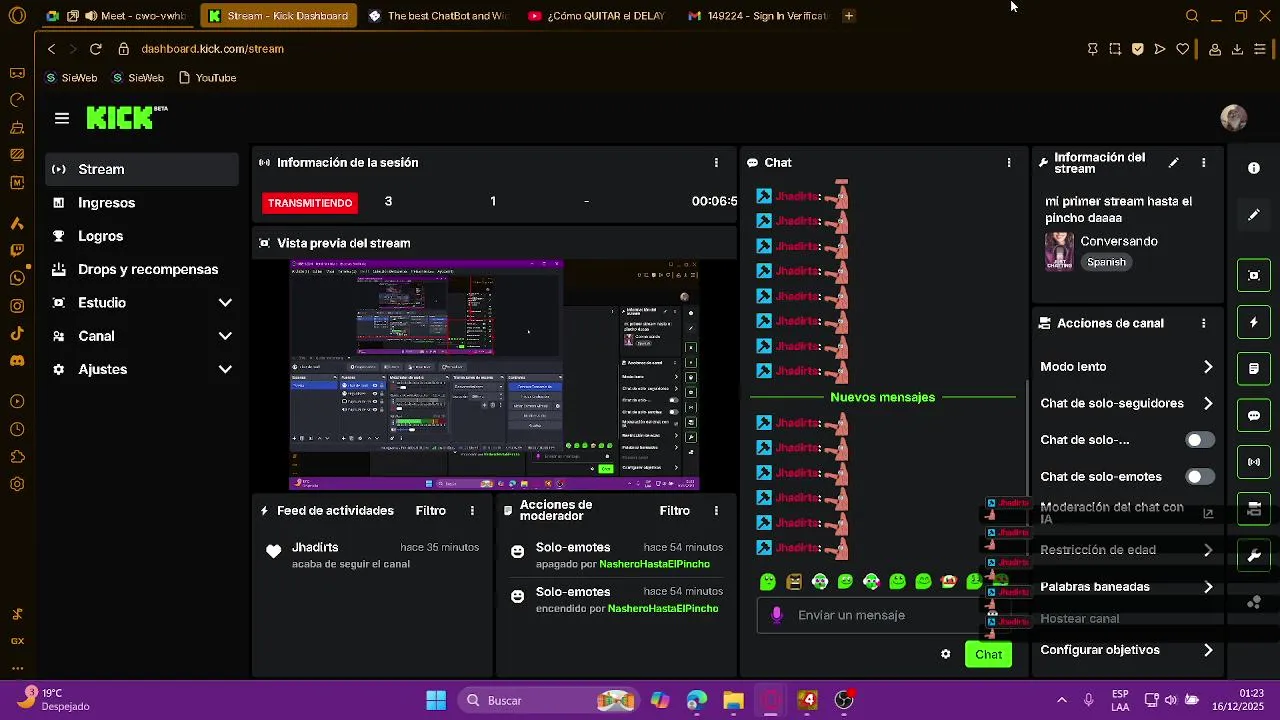Click microphone icon in message box
This screenshot has width=1280, height=720.
coord(777,615)
